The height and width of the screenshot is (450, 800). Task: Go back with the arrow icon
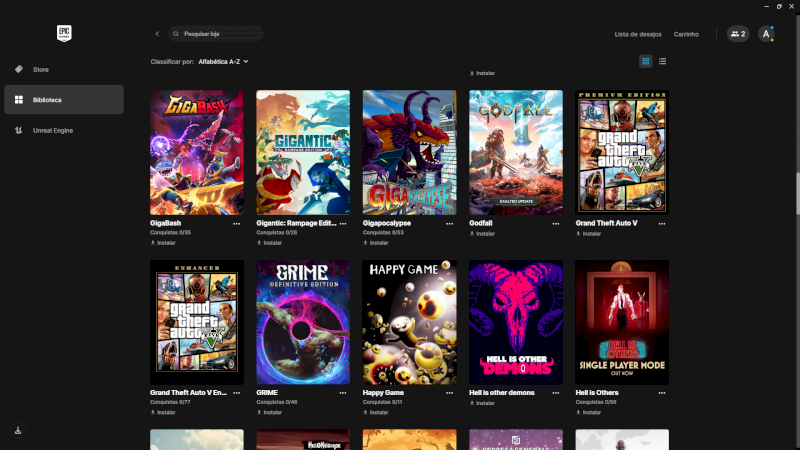coord(157,34)
